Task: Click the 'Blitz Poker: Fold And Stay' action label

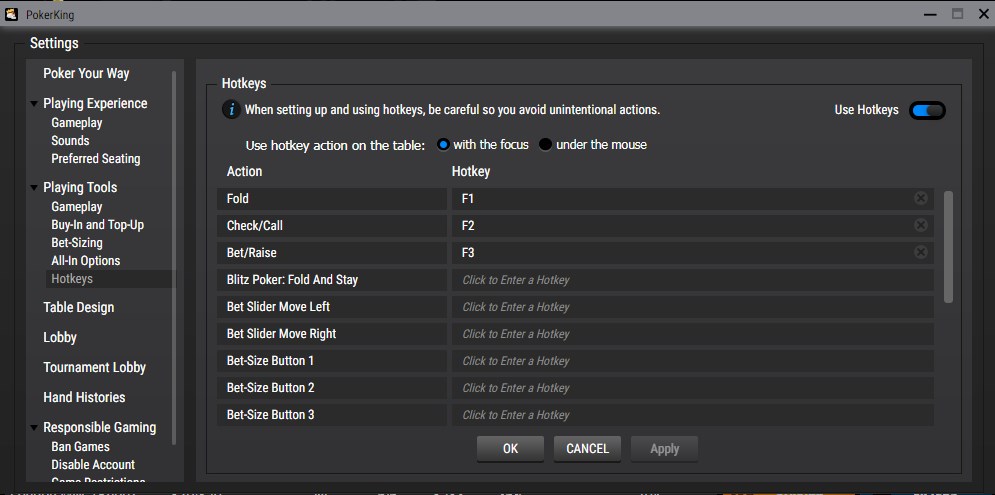Action: click(x=292, y=280)
